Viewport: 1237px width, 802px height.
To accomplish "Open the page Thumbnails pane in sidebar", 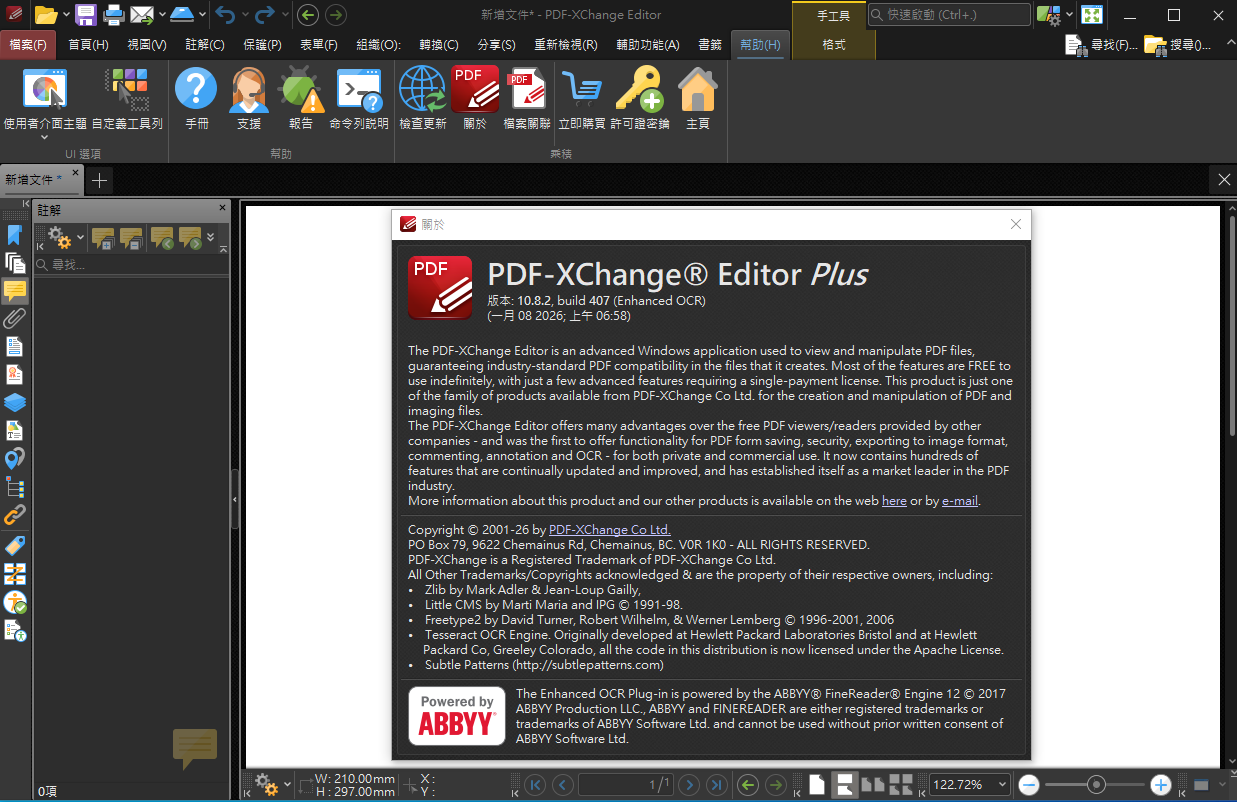I will [x=15, y=263].
